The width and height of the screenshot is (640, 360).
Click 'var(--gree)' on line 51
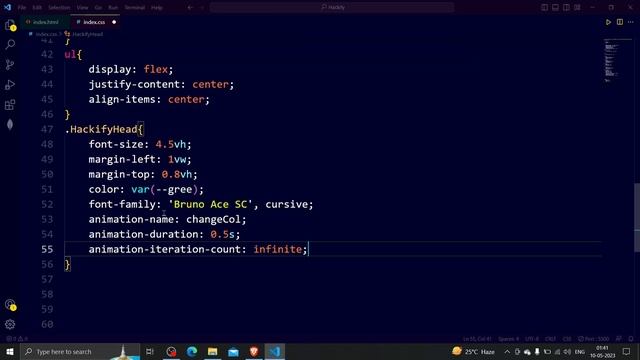pos(164,189)
